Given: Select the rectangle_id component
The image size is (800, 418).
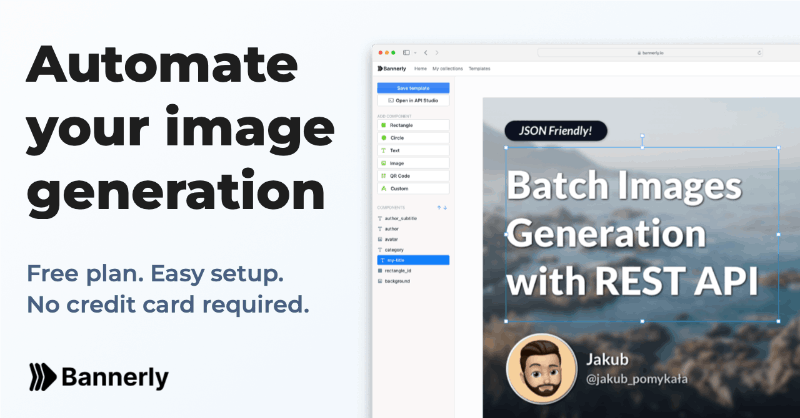Looking at the screenshot, I should tap(413, 271).
